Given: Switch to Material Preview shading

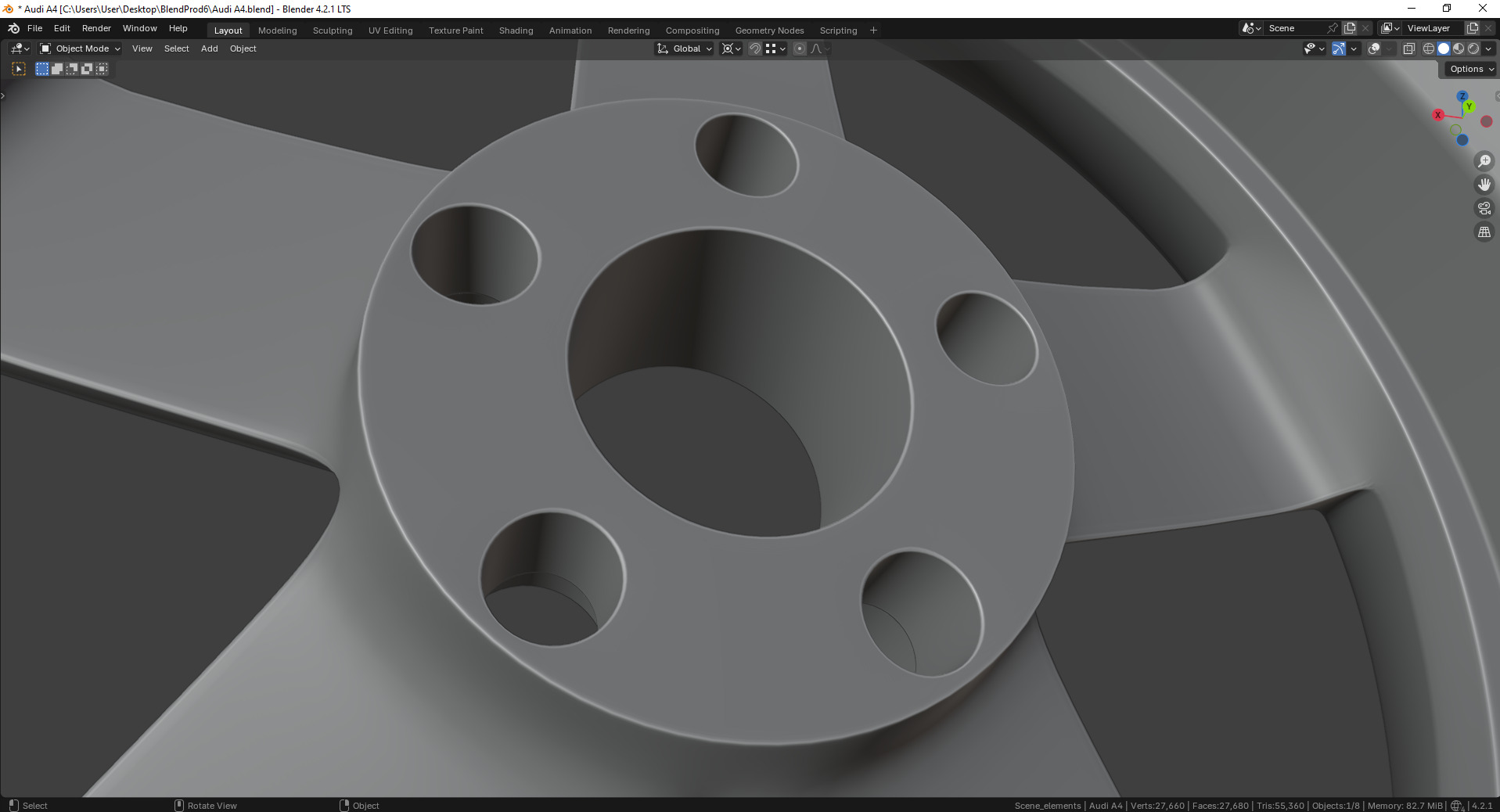Looking at the screenshot, I should (1459, 49).
